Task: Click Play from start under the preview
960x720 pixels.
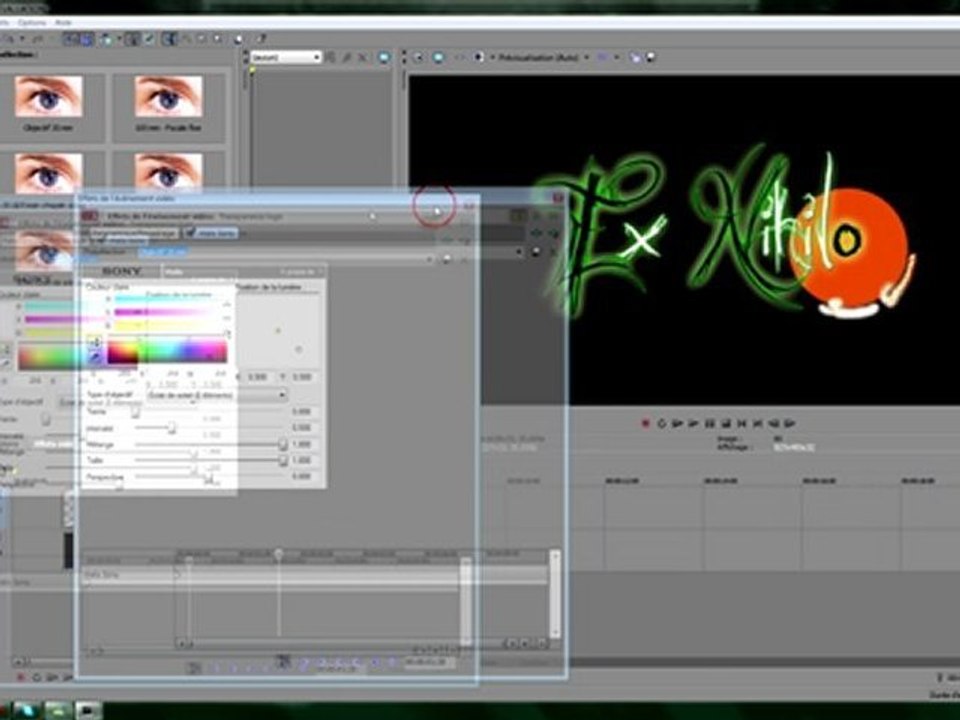Action: click(x=677, y=423)
